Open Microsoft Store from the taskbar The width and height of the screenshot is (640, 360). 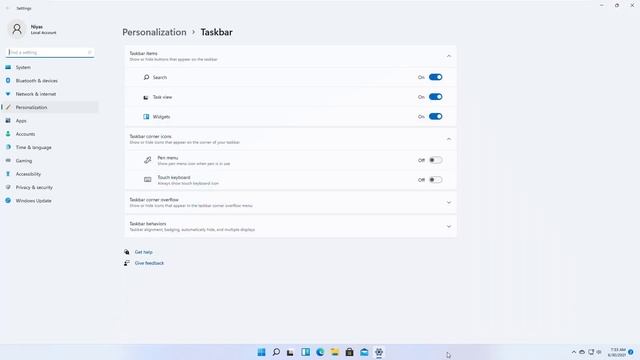point(349,352)
